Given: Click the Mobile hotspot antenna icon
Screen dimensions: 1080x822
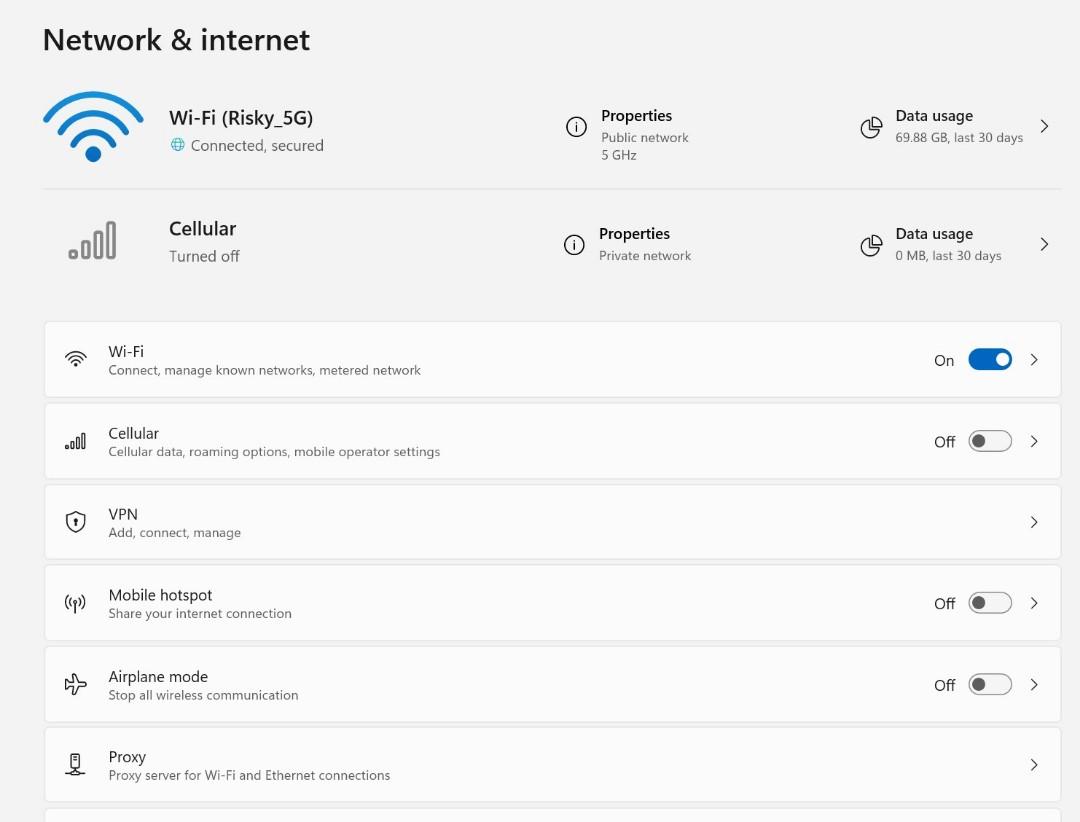Looking at the screenshot, I should 75,604.
